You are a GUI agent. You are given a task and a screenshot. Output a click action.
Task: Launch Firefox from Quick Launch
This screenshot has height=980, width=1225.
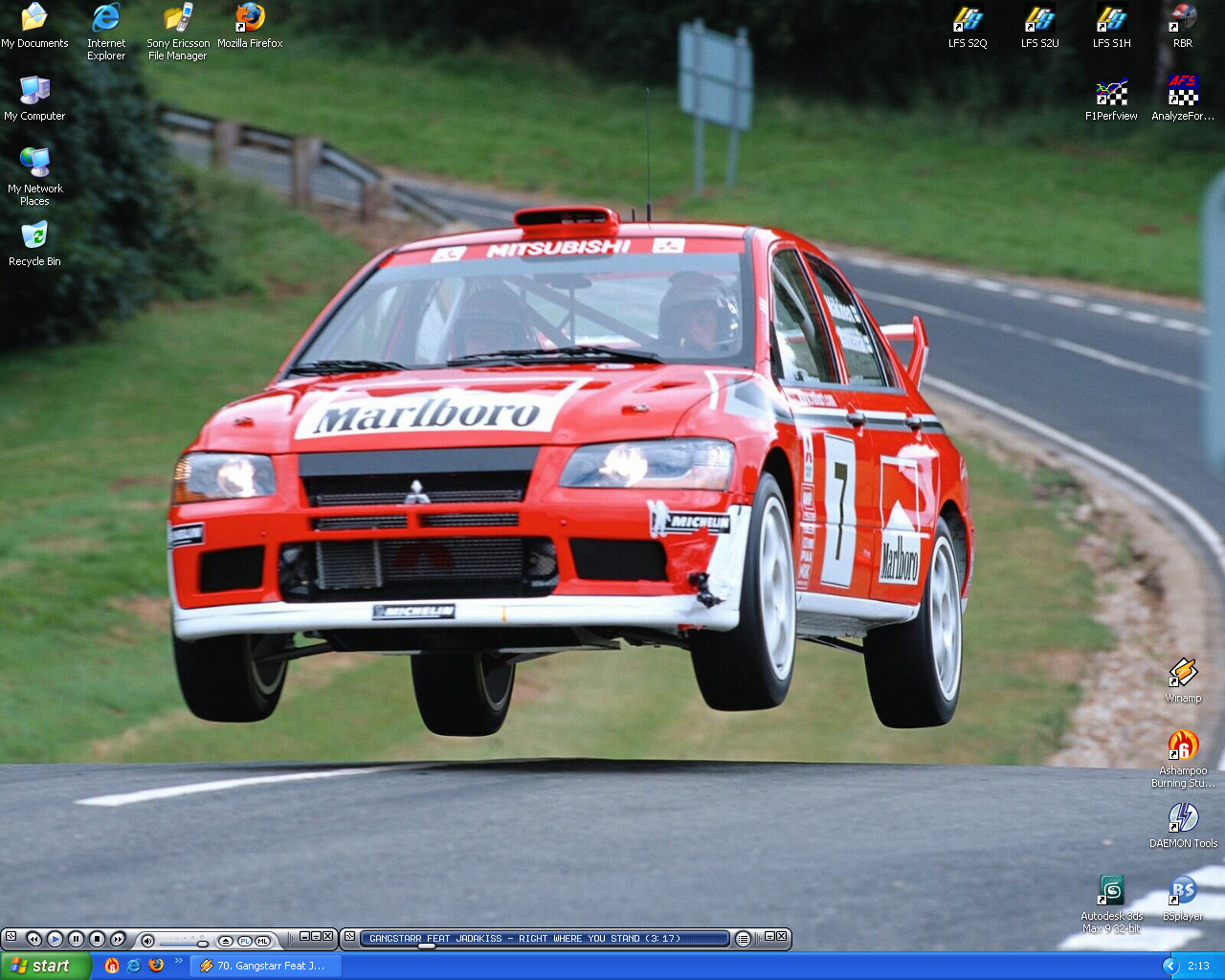pyautogui.click(x=156, y=966)
